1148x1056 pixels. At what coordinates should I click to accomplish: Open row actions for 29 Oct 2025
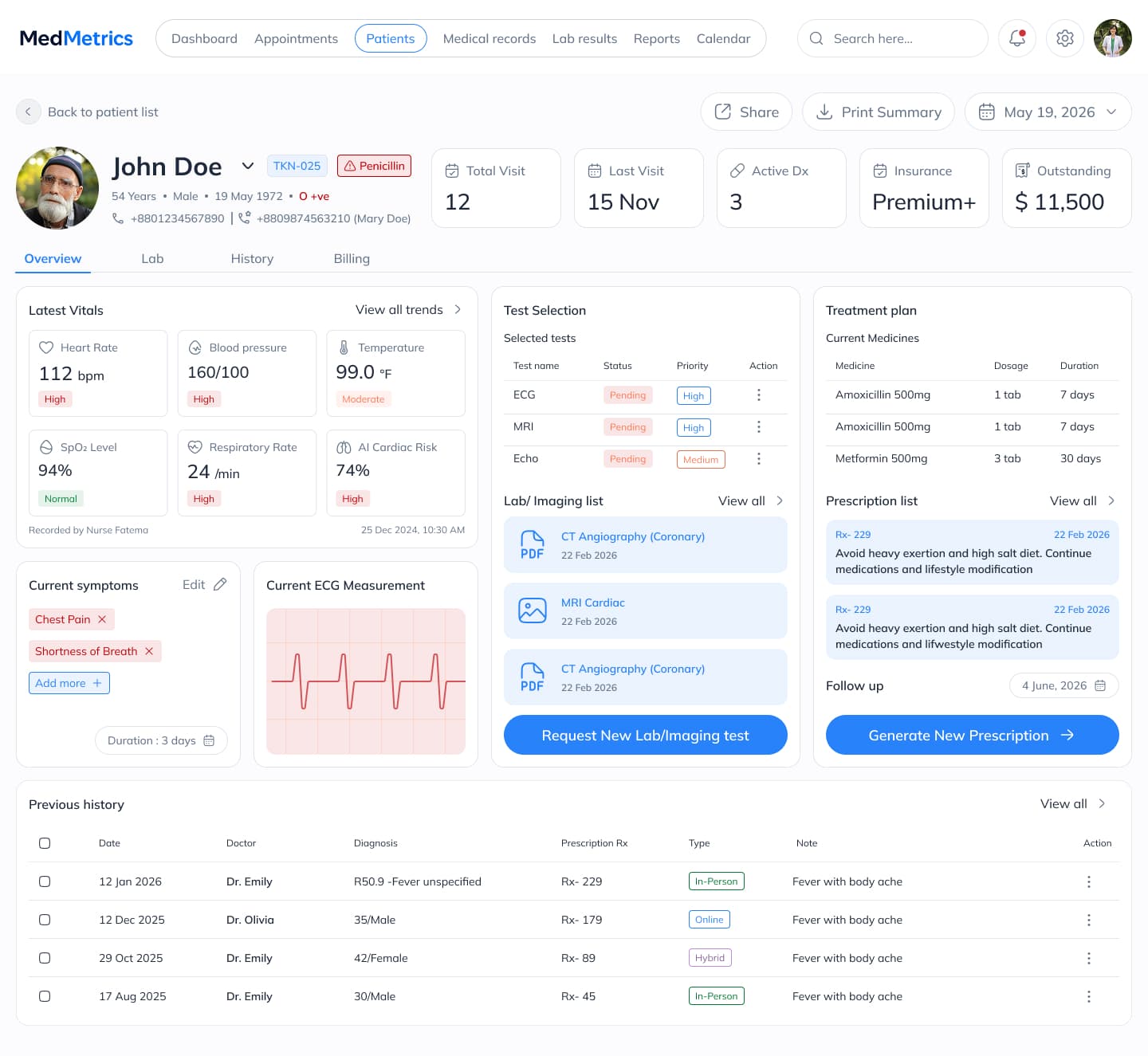coord(1089,958)
